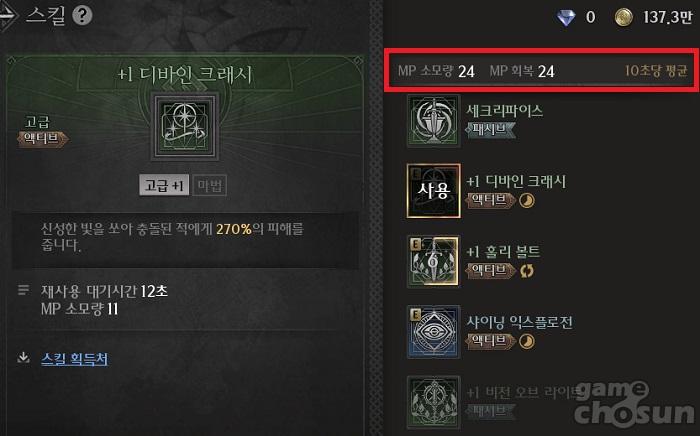Image resolution: width=700 pixels, height=436 pixels.
Task: Click the blue diamond currency icon
Action: (x=566, y=18)
